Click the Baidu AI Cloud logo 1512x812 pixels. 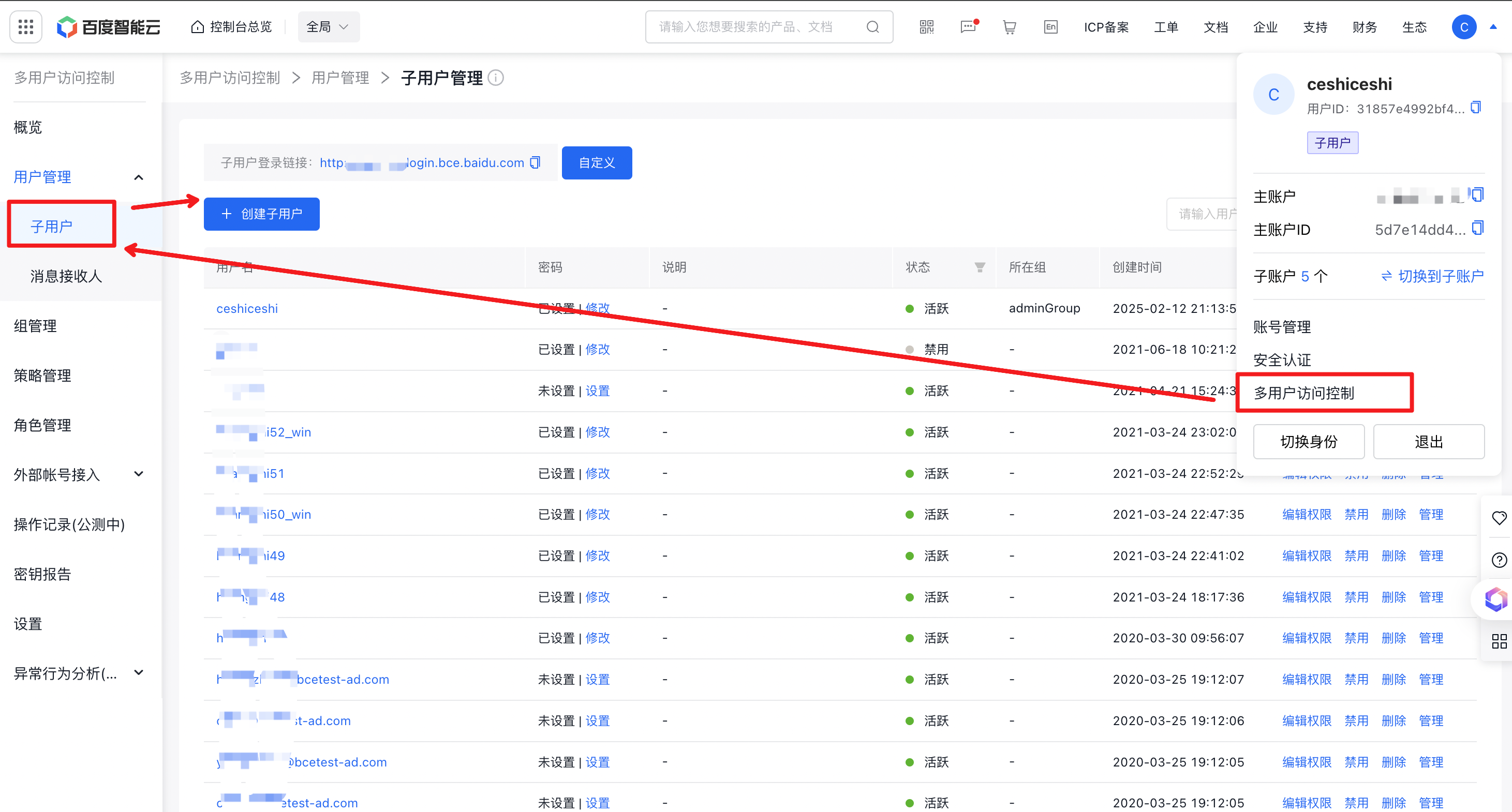click(x=109, y=27)
